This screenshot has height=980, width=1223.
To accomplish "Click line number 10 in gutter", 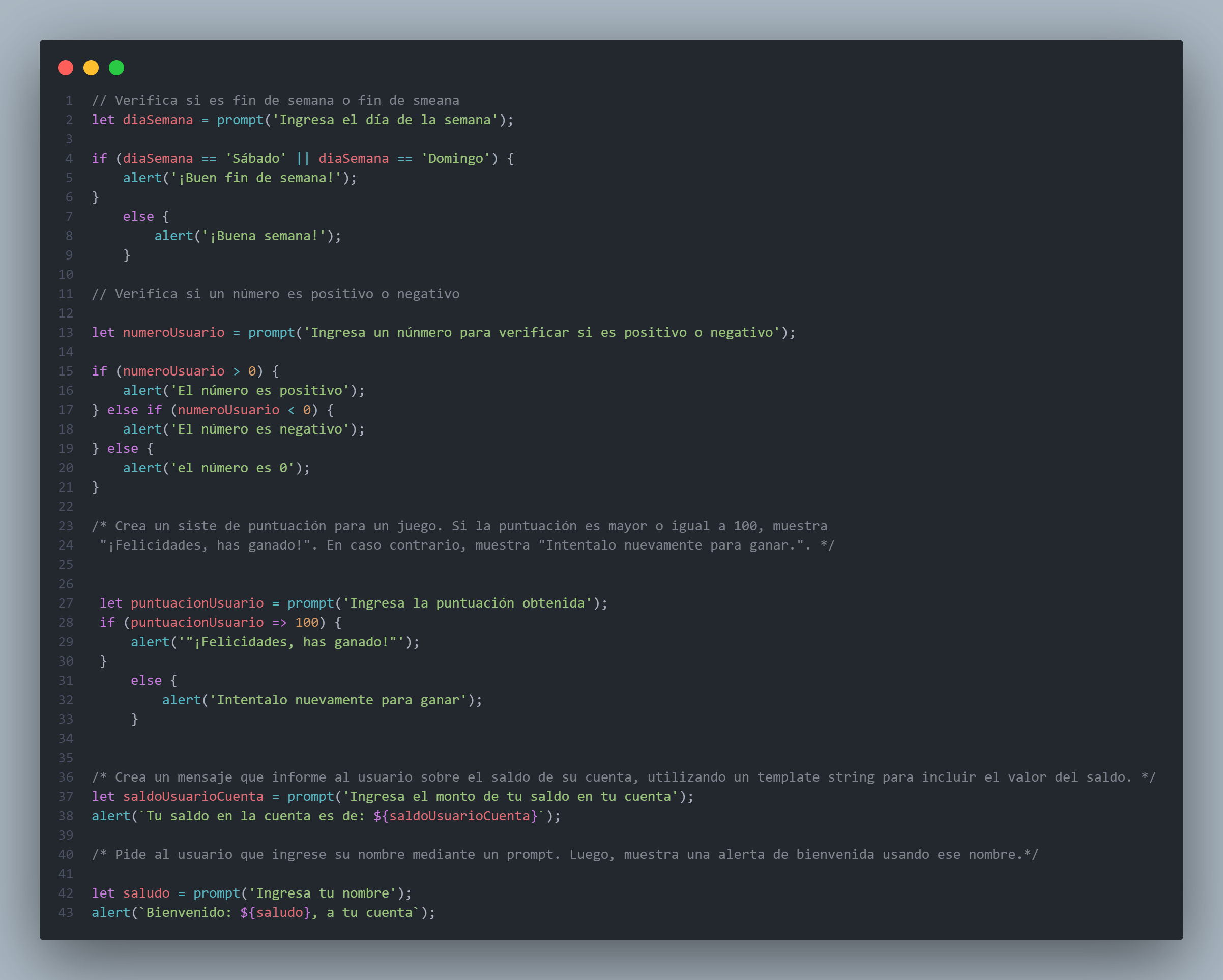I will point(66,274).
